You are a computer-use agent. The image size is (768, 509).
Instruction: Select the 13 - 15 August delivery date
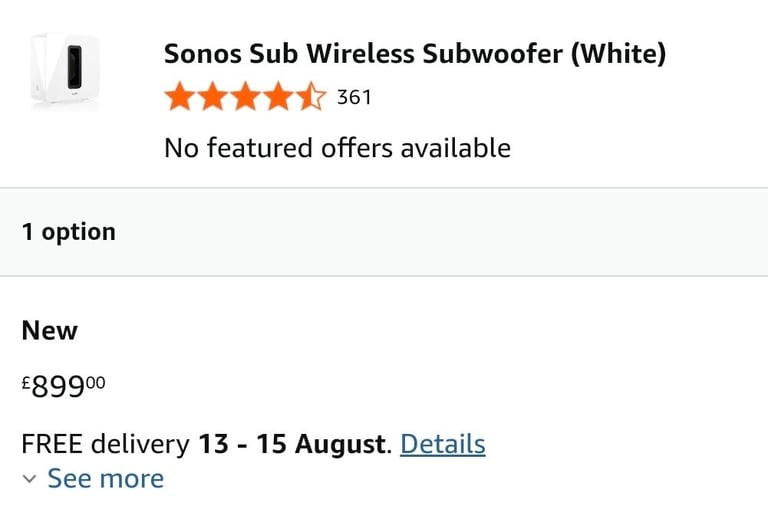pyautogui.click(x=293, y=444)
